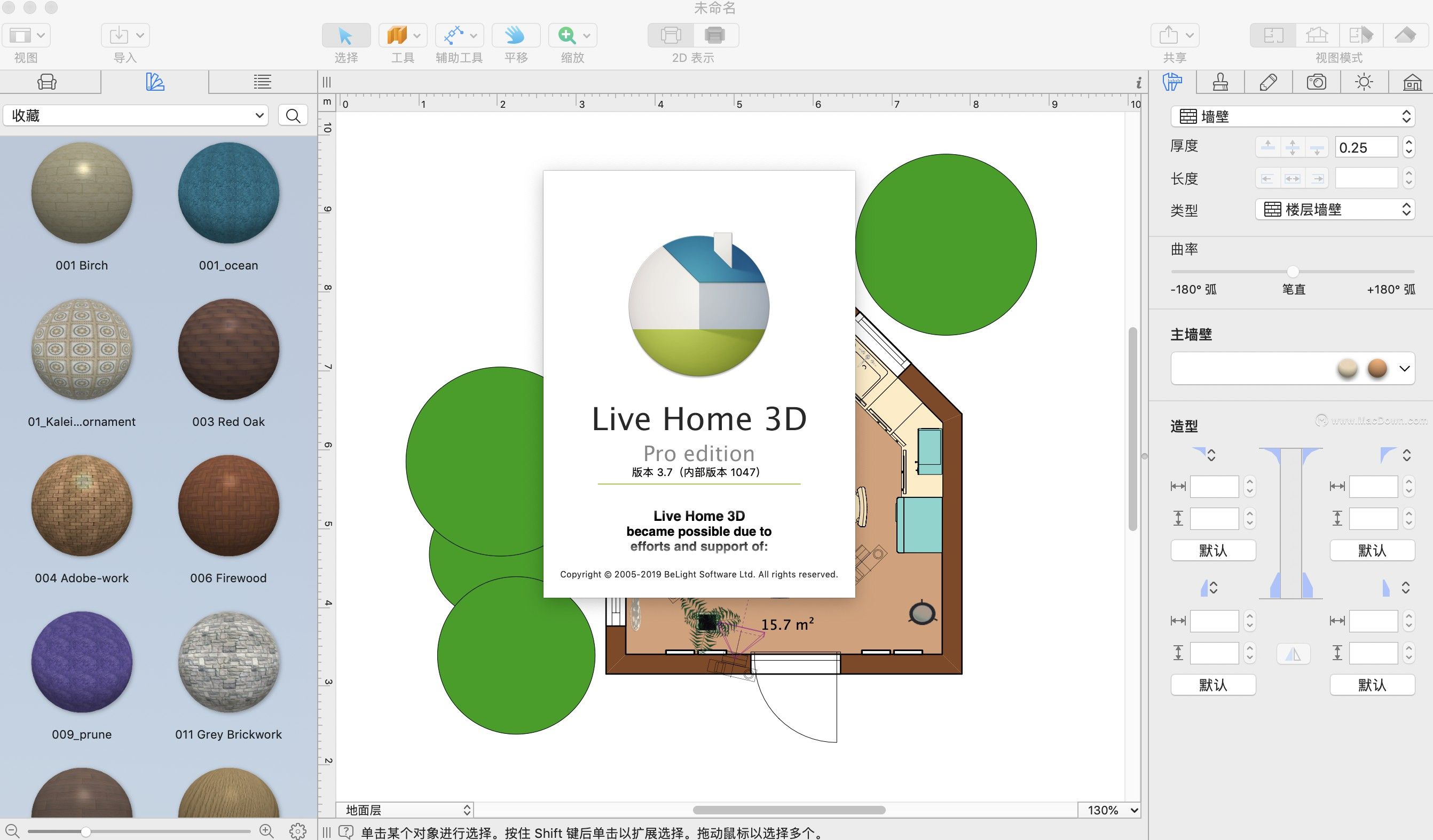
Task: Open the 130% zoom level dropdown
Action: click(1110, 810)
